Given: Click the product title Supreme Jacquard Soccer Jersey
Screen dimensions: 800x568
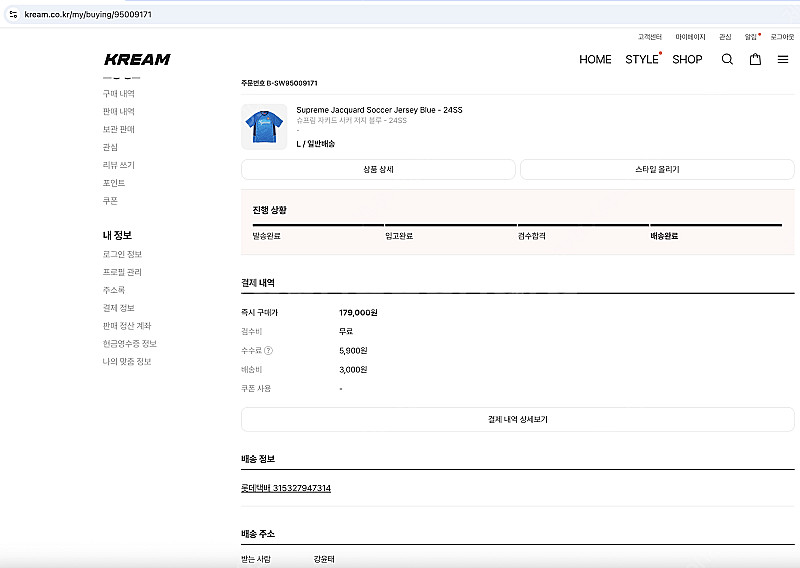Looking at the screenshot, I should click(379, 110).
